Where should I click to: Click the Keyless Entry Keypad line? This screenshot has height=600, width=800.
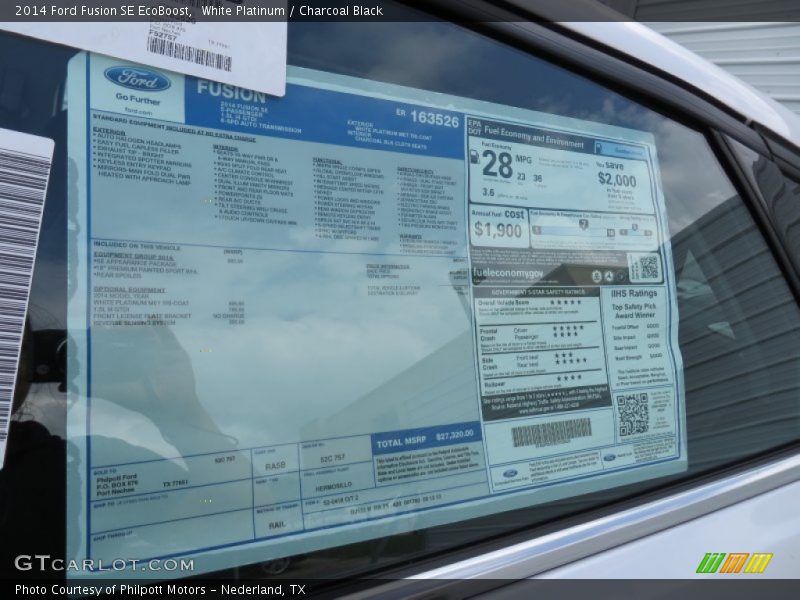pos(132,164)
